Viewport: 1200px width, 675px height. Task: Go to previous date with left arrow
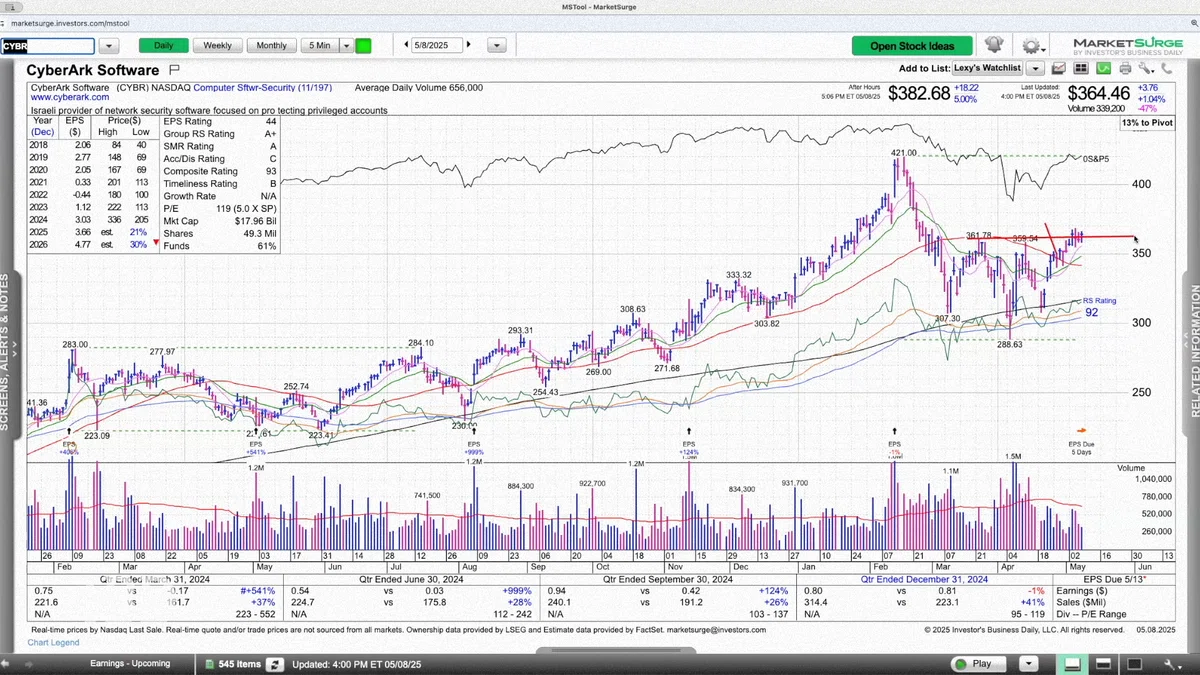(x=406, y=45)
